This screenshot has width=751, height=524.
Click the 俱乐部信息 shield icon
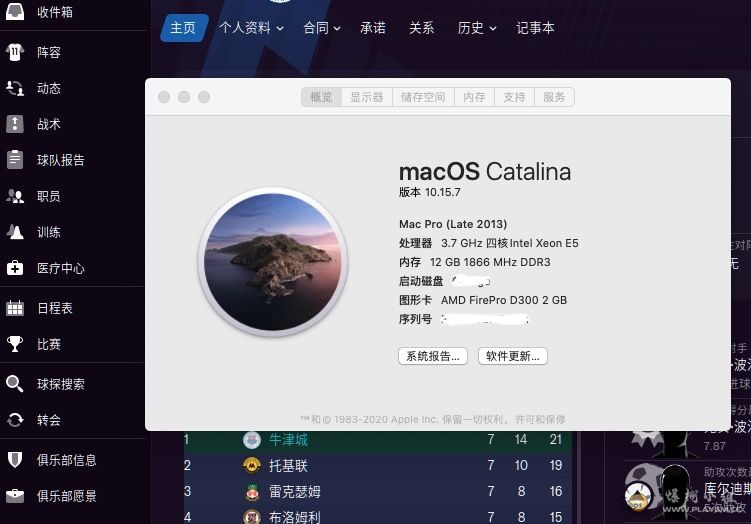coord(15,460)
